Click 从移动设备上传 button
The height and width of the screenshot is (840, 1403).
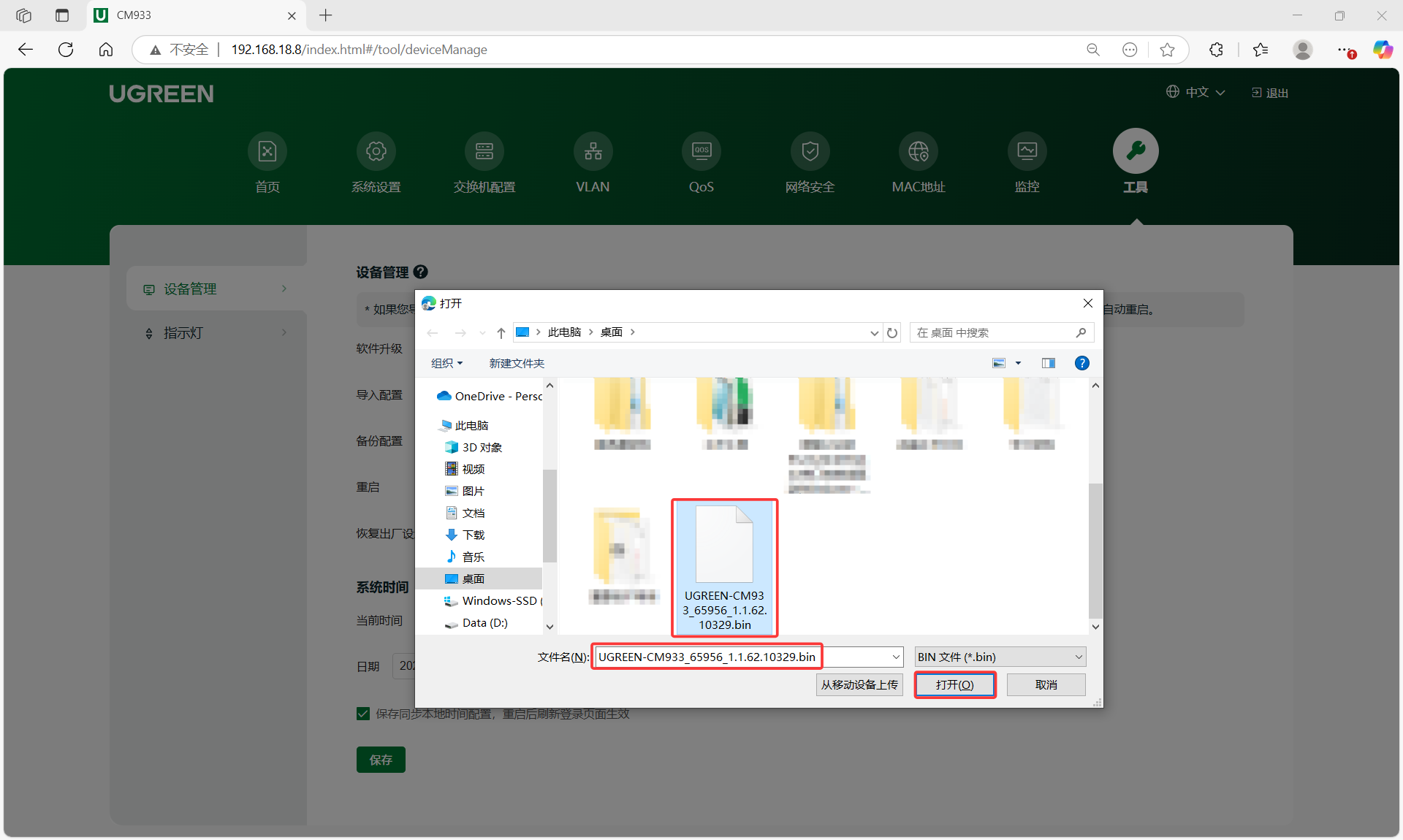(x=859, y=684)
